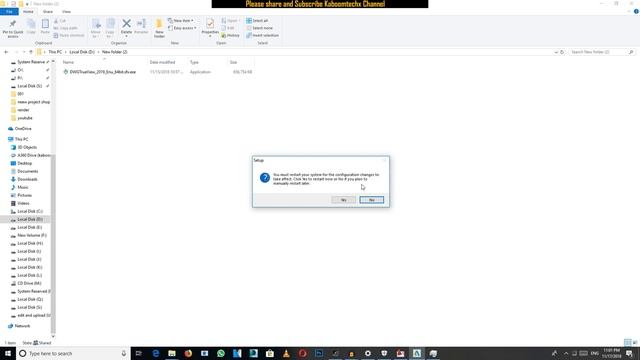
Task: Show hidden system tray icons
Action: tap(566, 353)
